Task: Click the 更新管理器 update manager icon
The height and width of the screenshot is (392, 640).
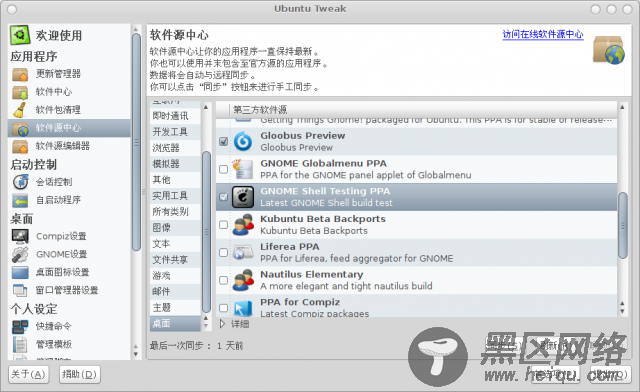Action: pyautogui.click(x=20, y=74)
